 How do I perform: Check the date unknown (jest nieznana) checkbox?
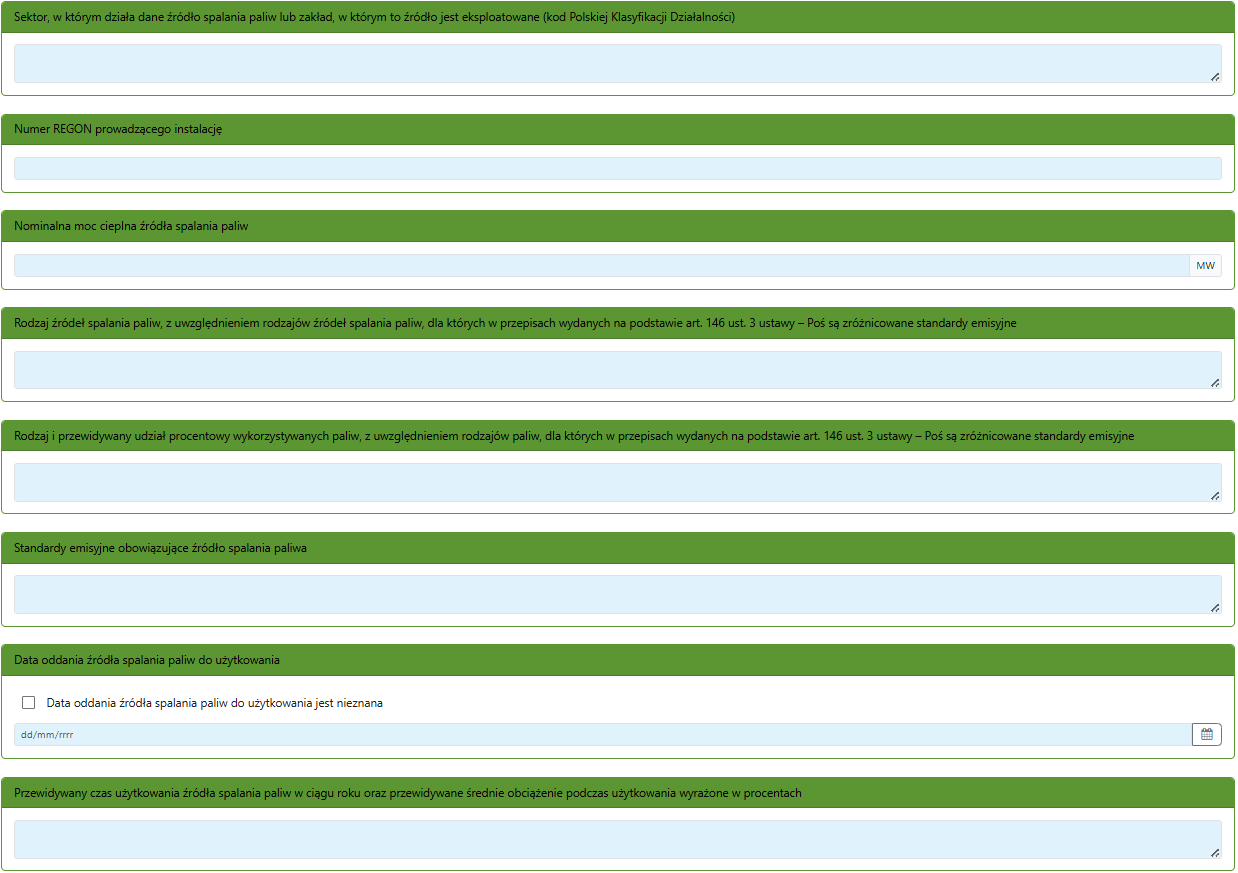(29, 703)
